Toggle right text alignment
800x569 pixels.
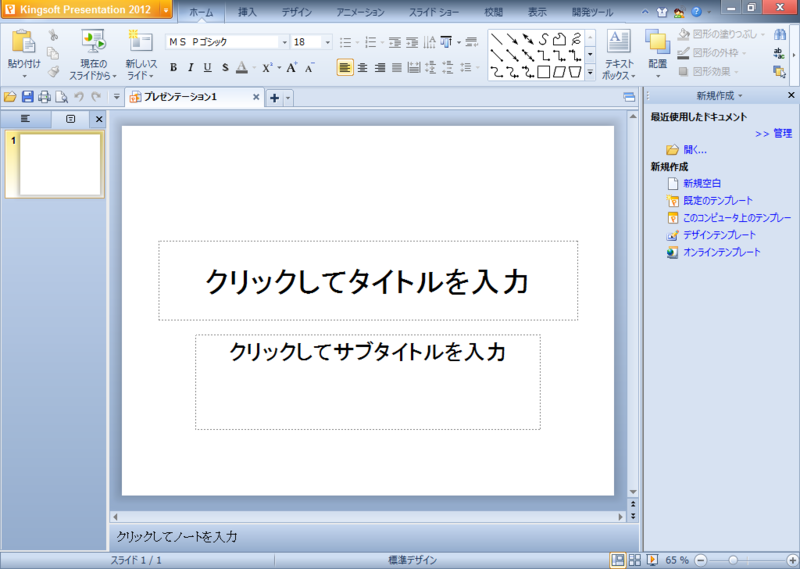380,67
